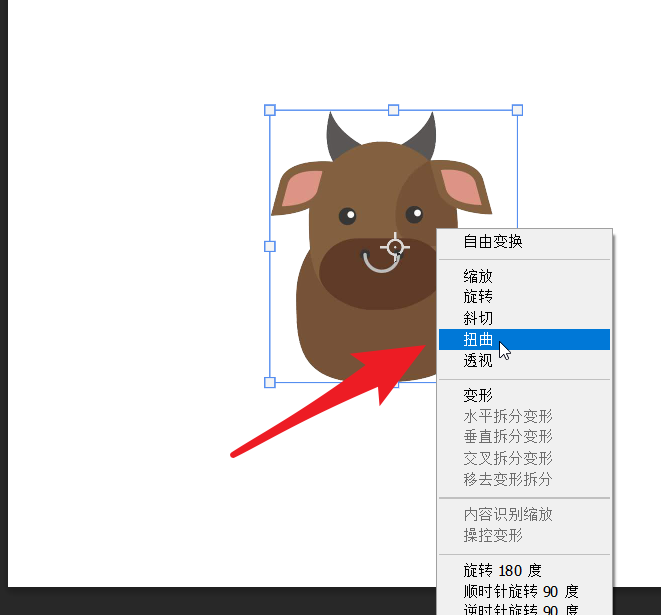Screen dimensions: 661x615
Task: Click the highlighted 扭曲 option
Action: pos(524,339)
